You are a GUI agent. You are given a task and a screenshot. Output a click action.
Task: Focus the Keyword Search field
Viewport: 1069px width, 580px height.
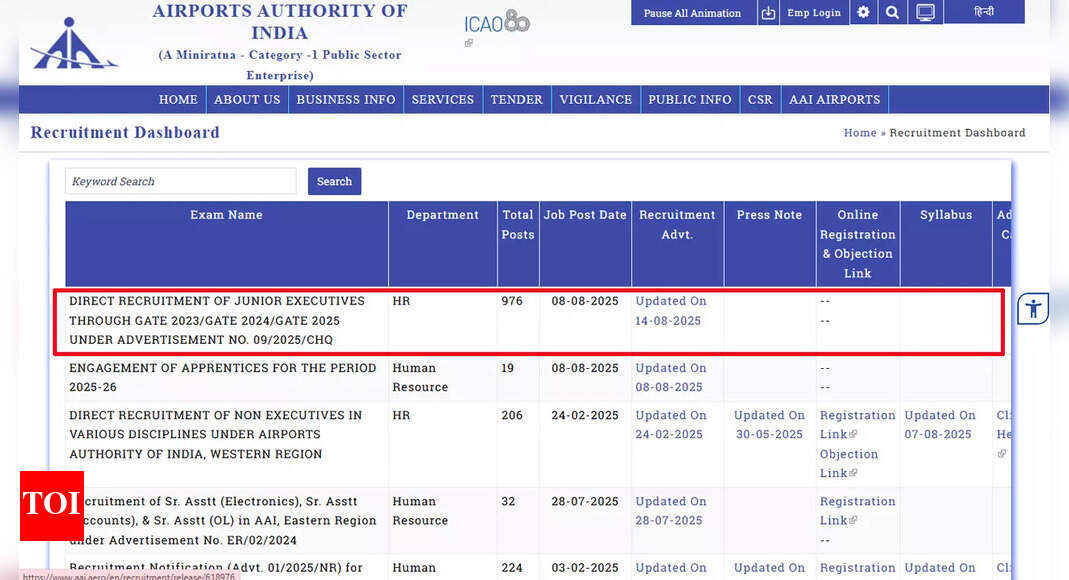(x=181, y=181)
